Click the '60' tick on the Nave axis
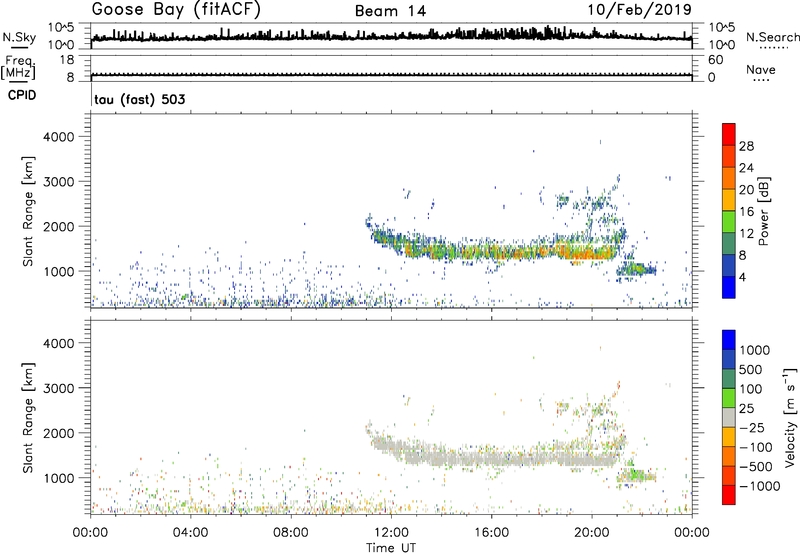Screen dimensions: 800x554 (x=715, y=60)
